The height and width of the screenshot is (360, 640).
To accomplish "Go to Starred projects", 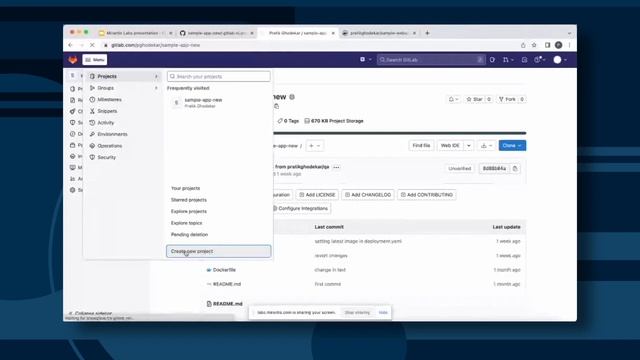I will pos(189,200).
